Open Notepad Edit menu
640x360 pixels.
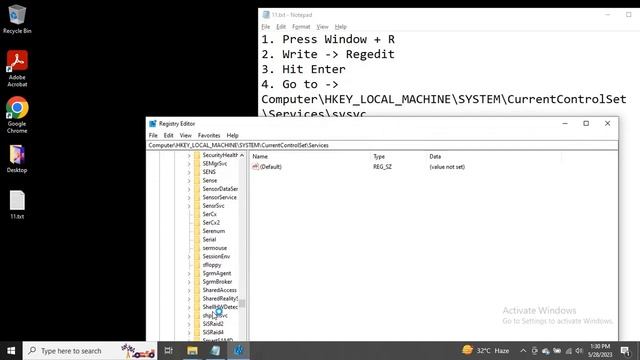click(281, 27)
